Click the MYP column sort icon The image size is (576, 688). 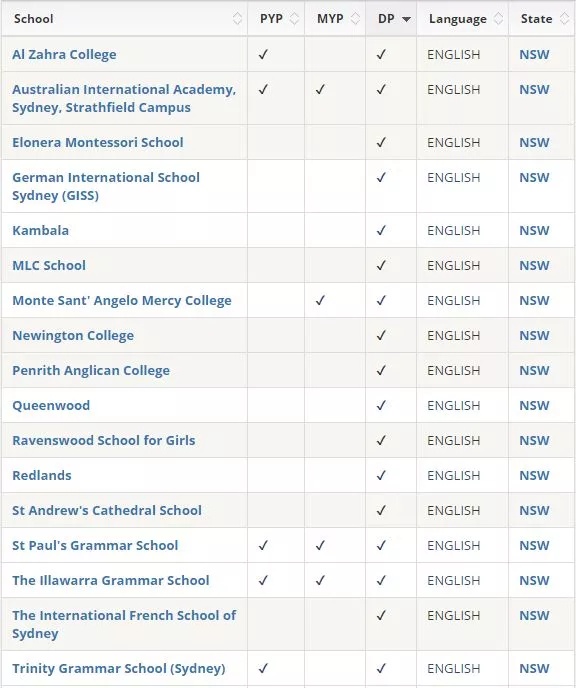[356, 19]
